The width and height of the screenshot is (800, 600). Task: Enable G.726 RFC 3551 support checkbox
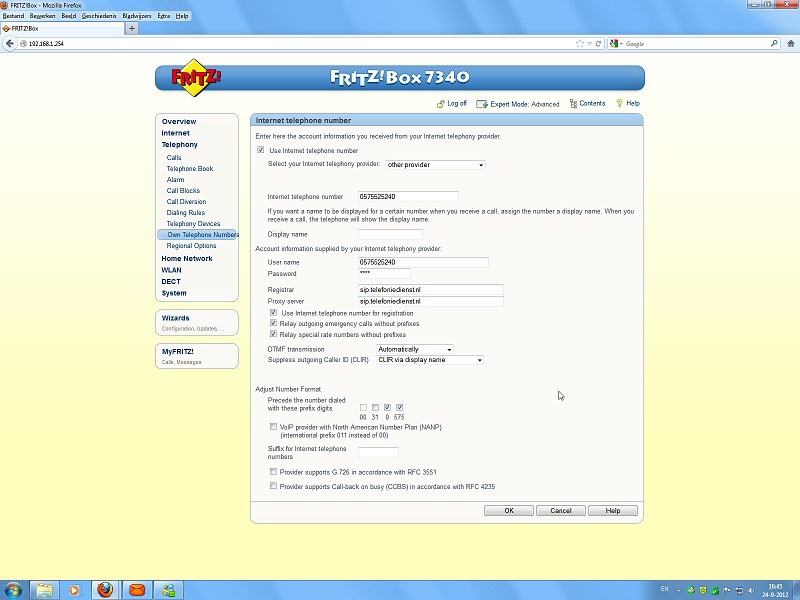273,471
